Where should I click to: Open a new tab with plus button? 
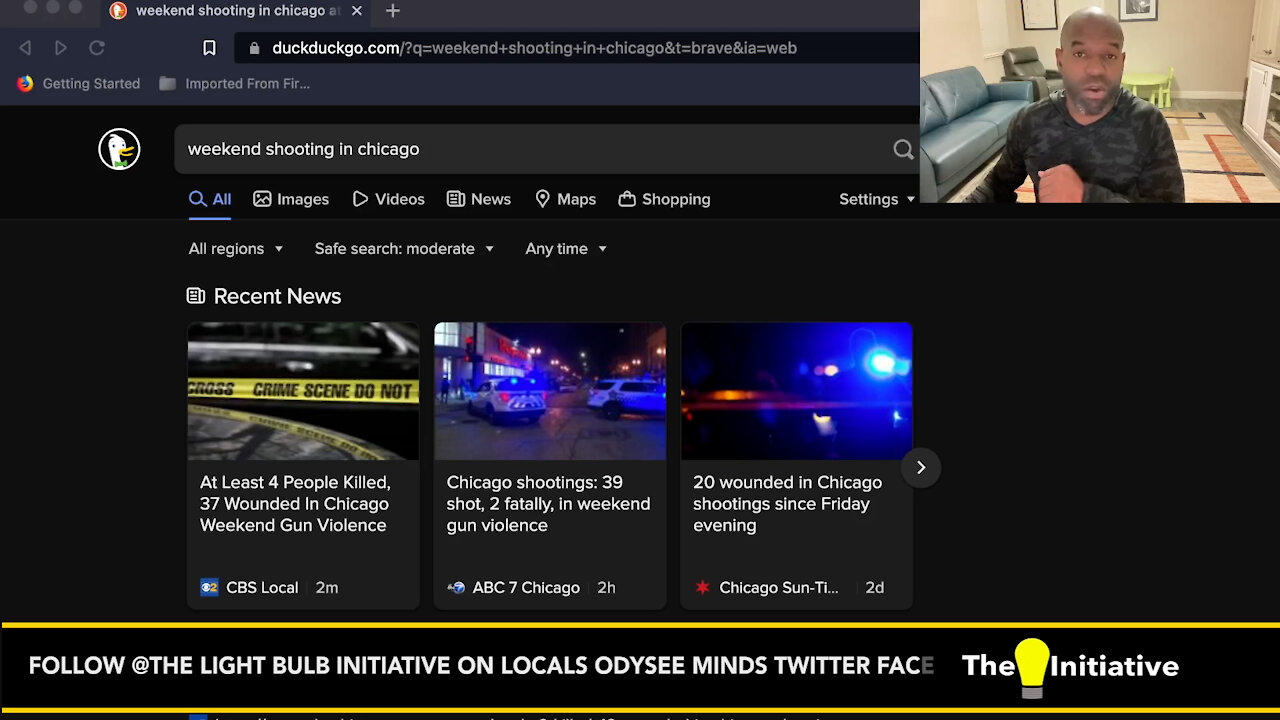[x=393, y=11]
